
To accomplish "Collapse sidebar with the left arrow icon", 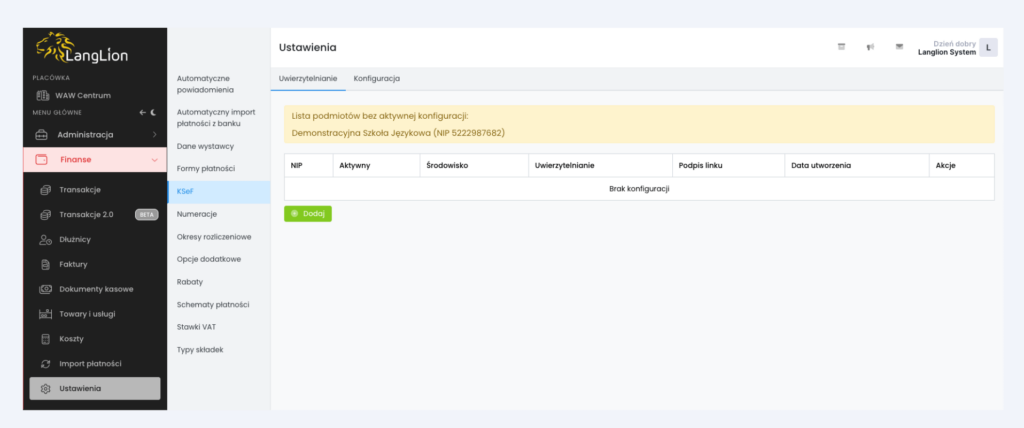I will (142, 112).
